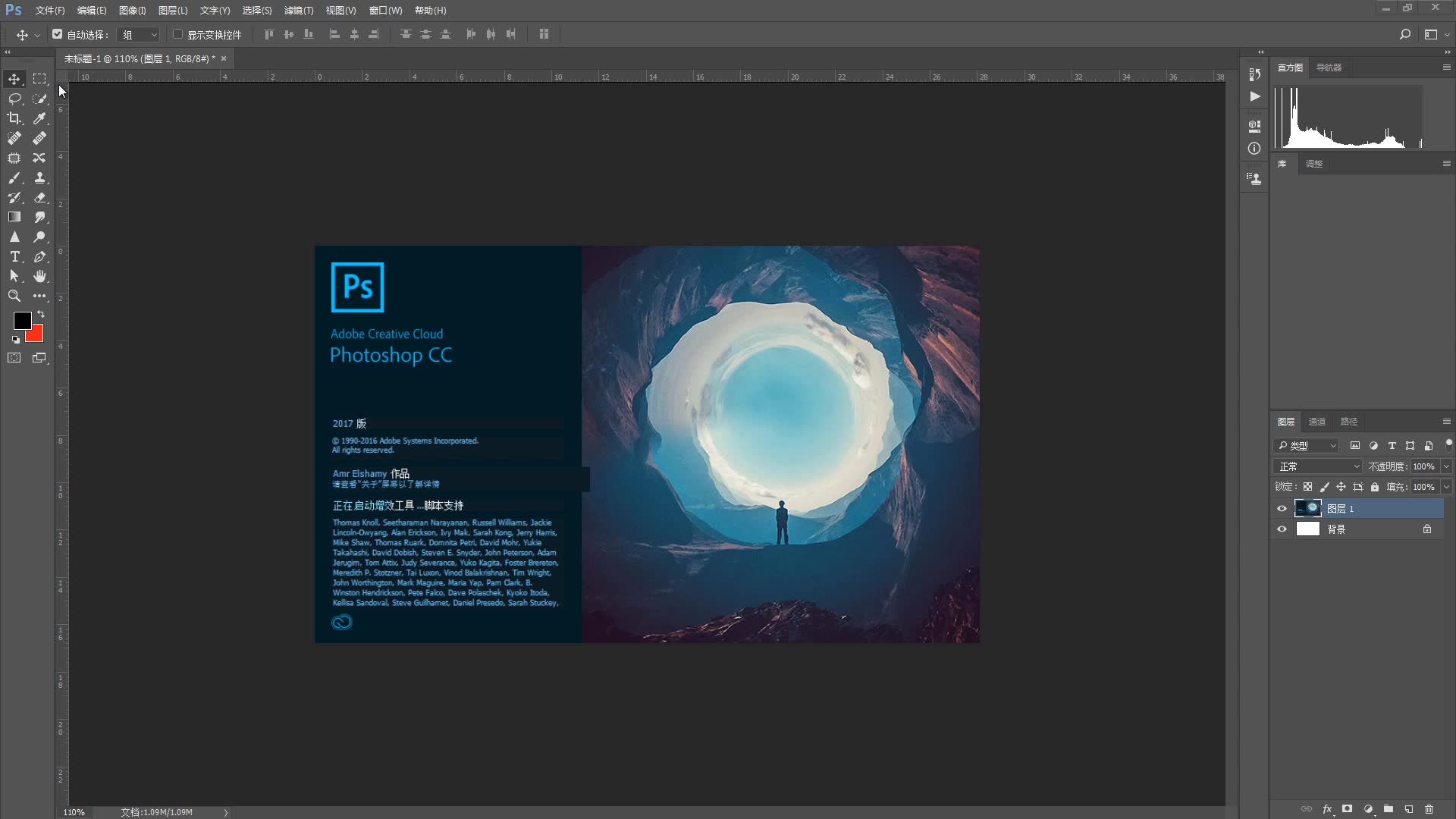Toggle visibility of the 背景 layer
The height and width of the screenshot is (819, 1456).
click(1282, 529)
